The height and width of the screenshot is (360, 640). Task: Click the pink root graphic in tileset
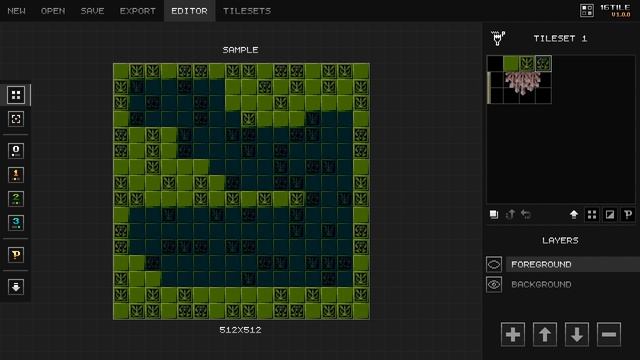point(523,83)
